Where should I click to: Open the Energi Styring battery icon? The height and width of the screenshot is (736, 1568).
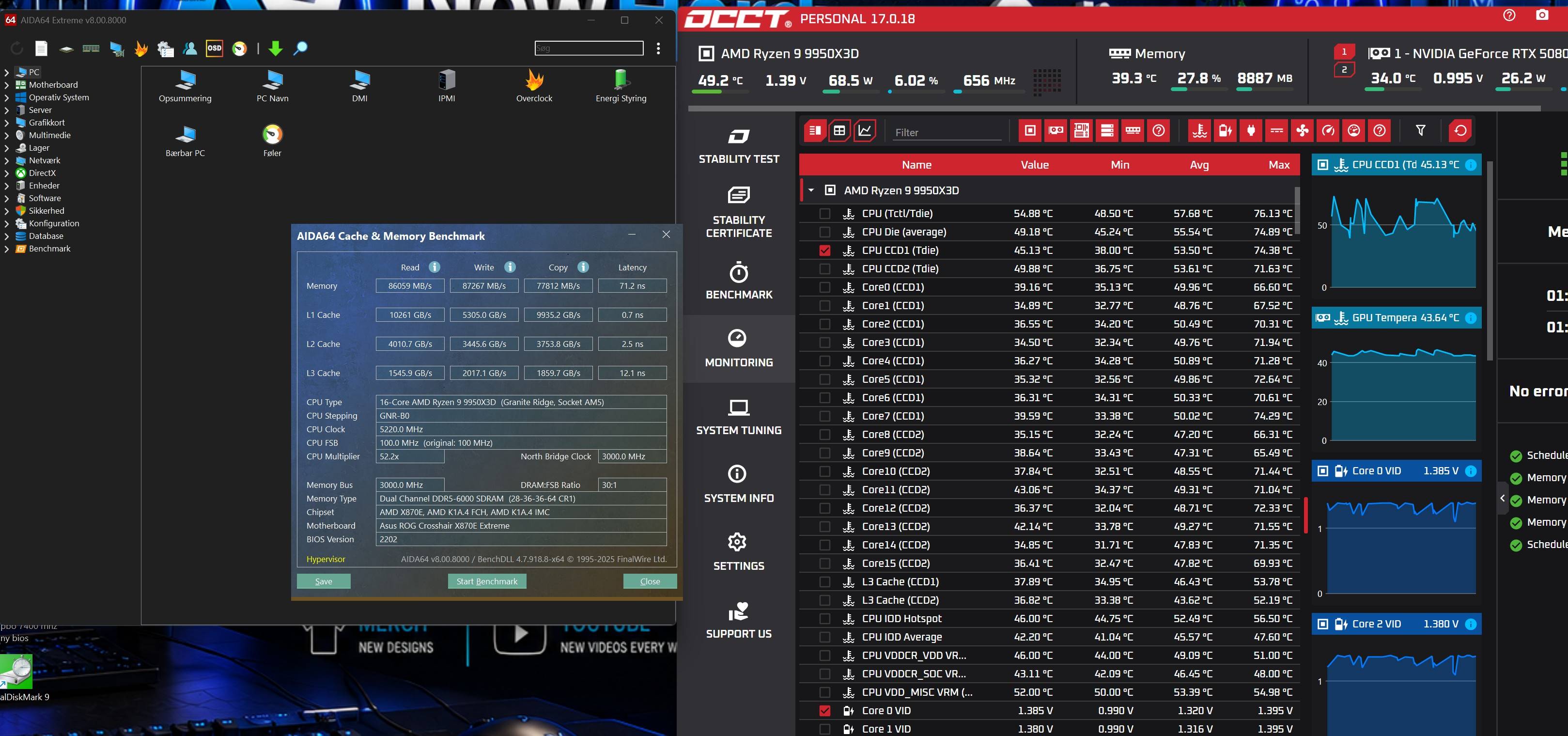click(x=621, y=80)
